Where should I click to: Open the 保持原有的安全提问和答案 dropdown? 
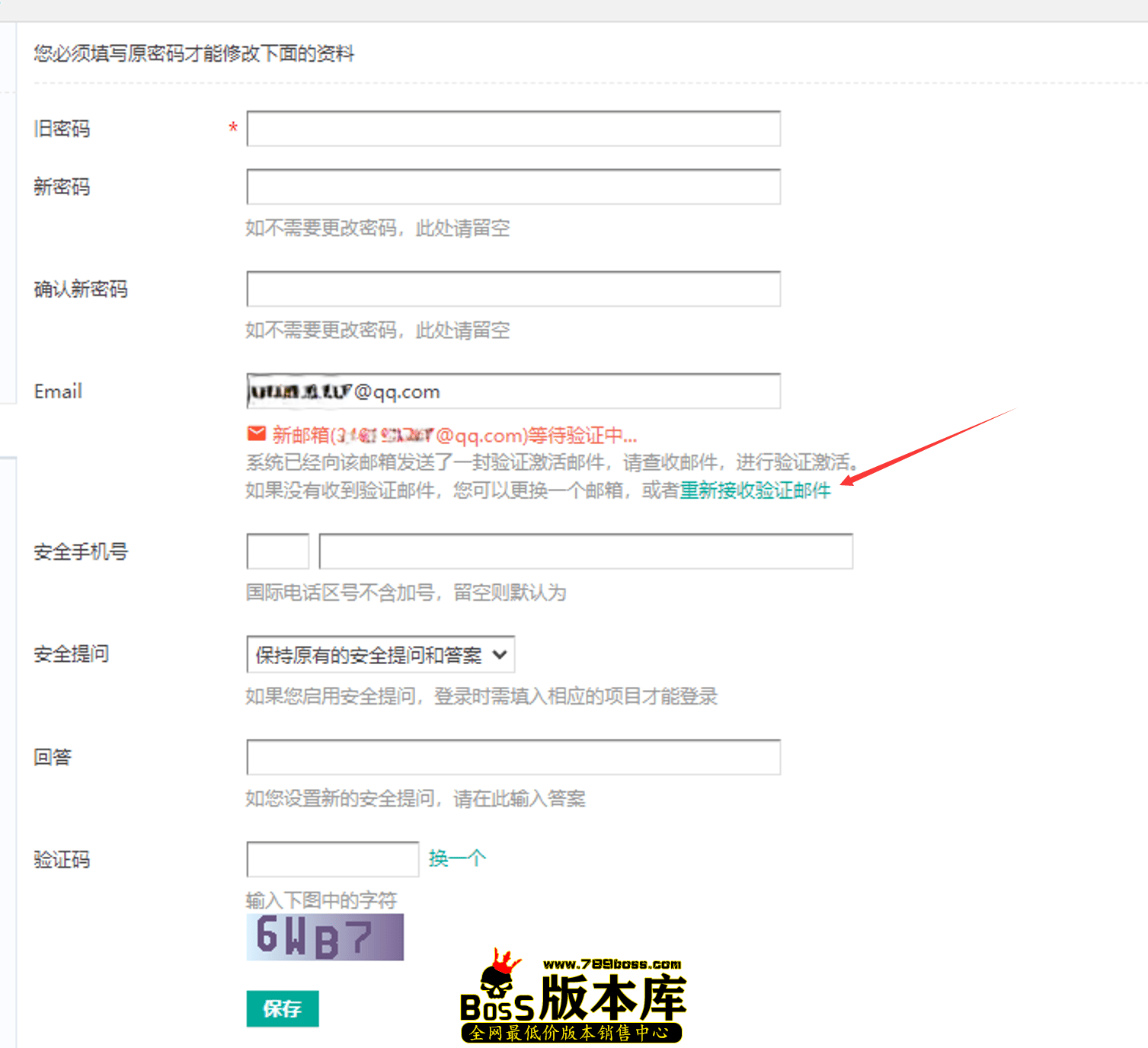380,655
